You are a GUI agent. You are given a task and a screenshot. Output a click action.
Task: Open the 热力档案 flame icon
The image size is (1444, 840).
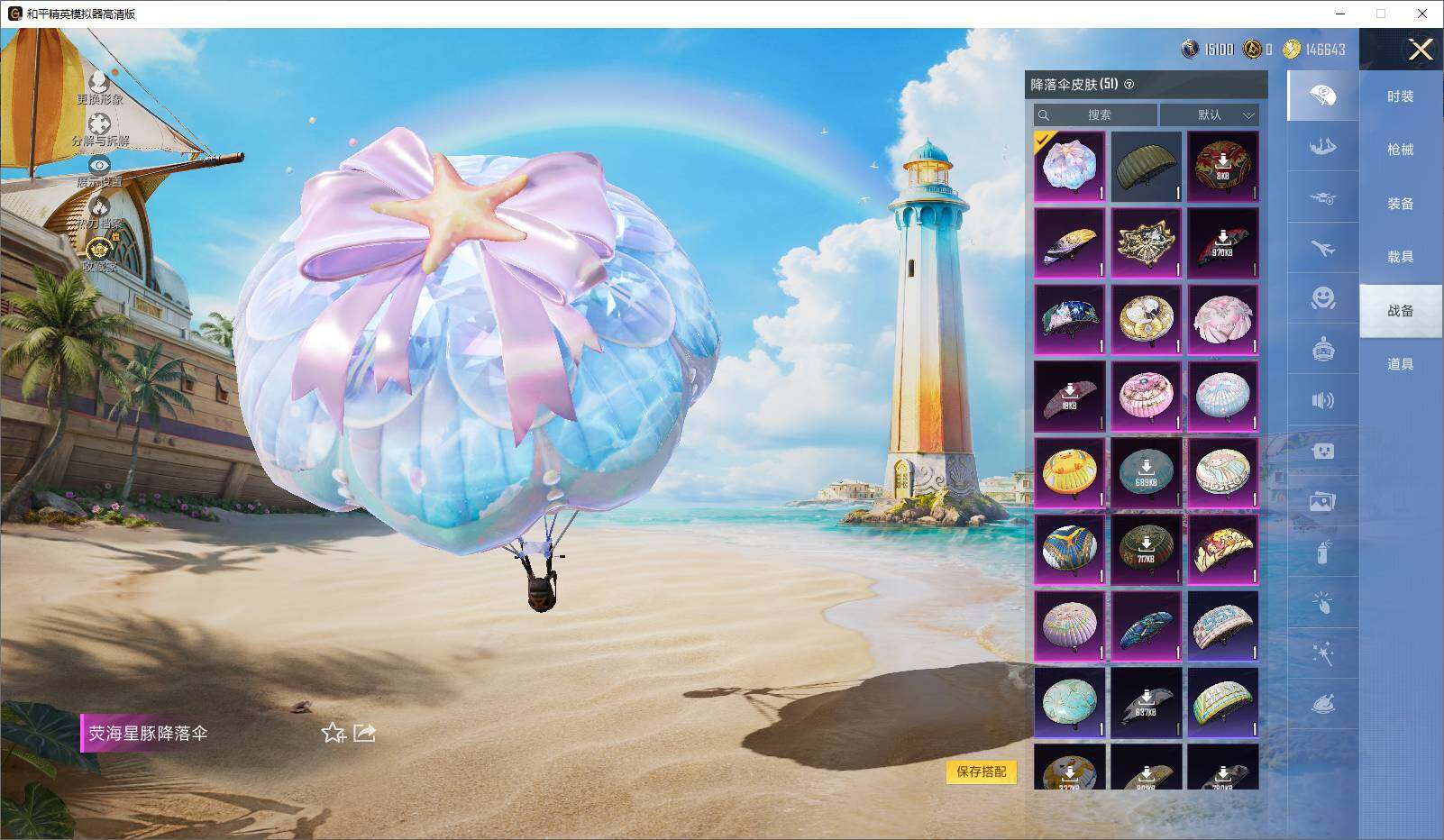[x=99, y=211]
